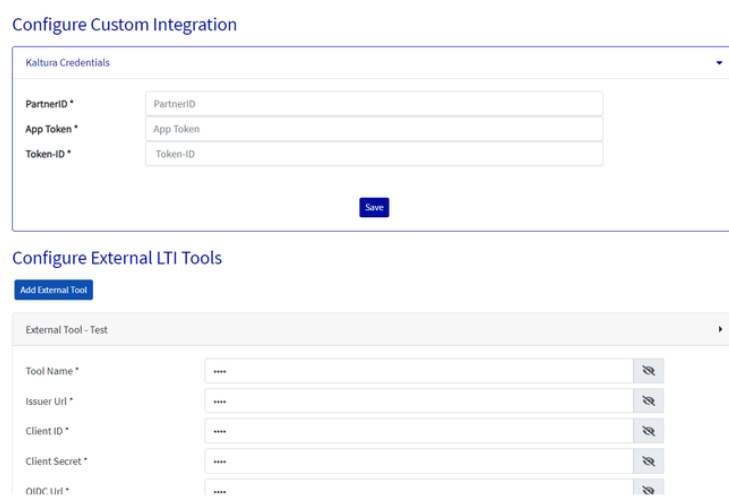Click the Kaltura Credentials header
Image resolution: width=729 pixels, height=502 pixels.
68,63
